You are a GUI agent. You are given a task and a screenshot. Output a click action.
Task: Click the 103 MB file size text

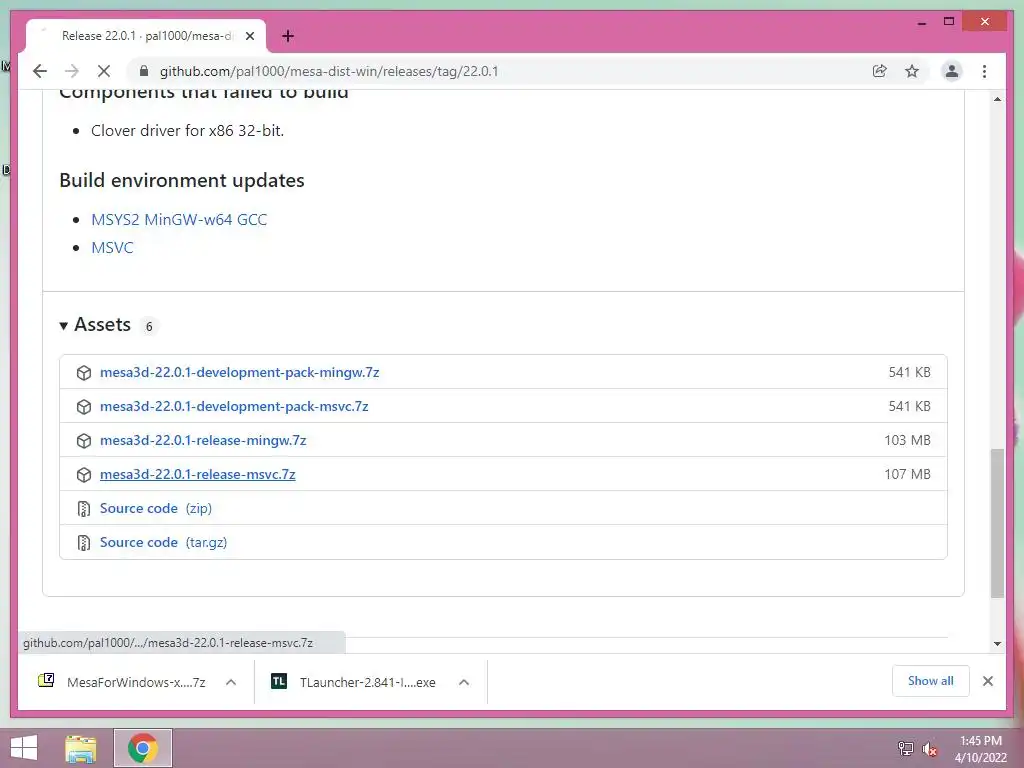(907, 440)
